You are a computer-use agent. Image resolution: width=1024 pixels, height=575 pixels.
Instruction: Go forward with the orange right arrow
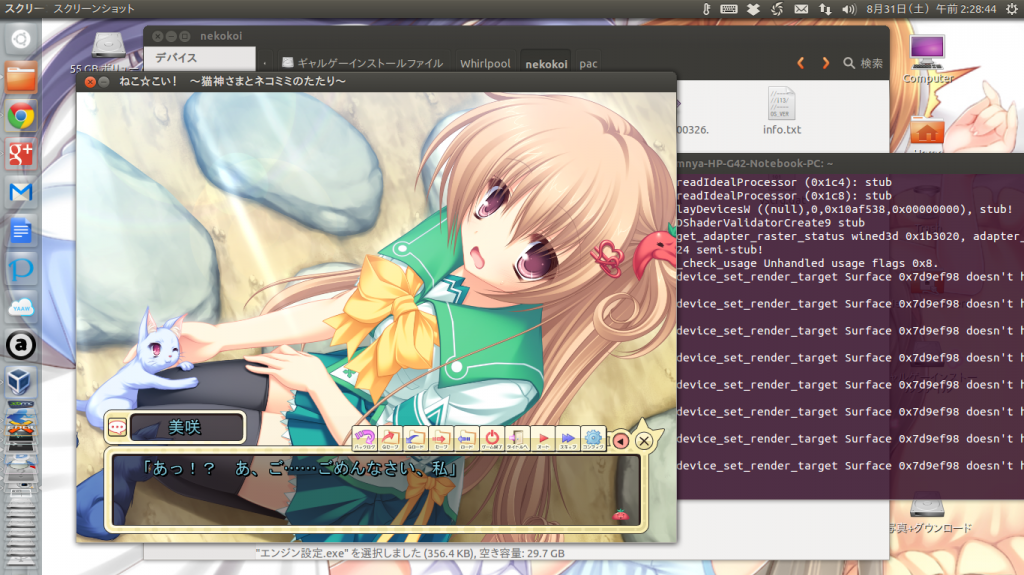[x=825, y=63]
